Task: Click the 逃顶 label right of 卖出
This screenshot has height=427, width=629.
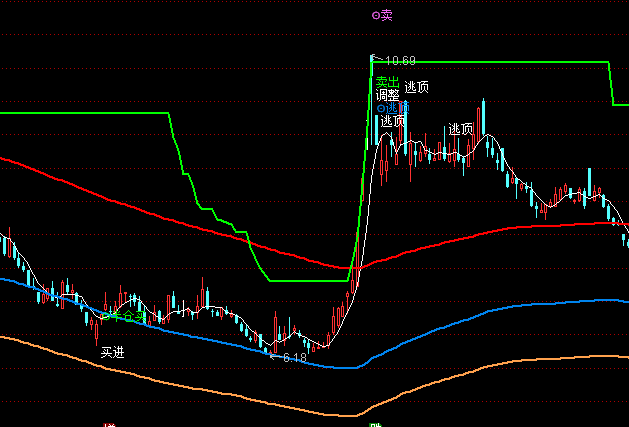Action: coord(417,86)
